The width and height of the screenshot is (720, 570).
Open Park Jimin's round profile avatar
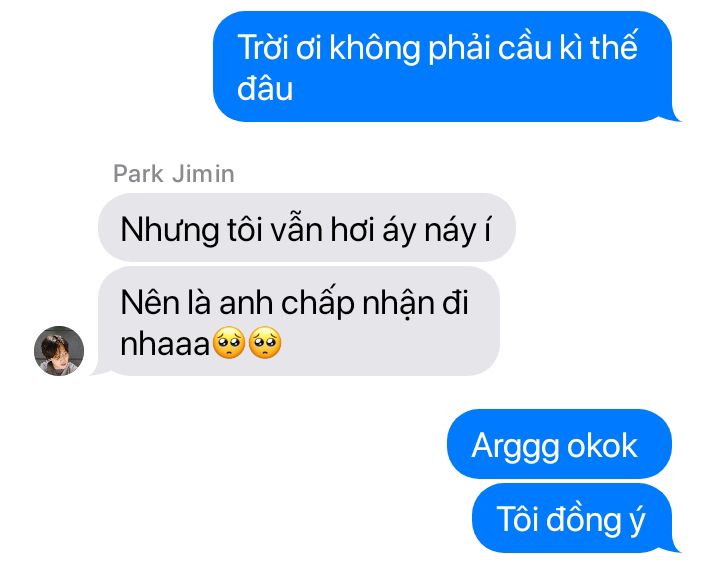(x=59, y=350)
